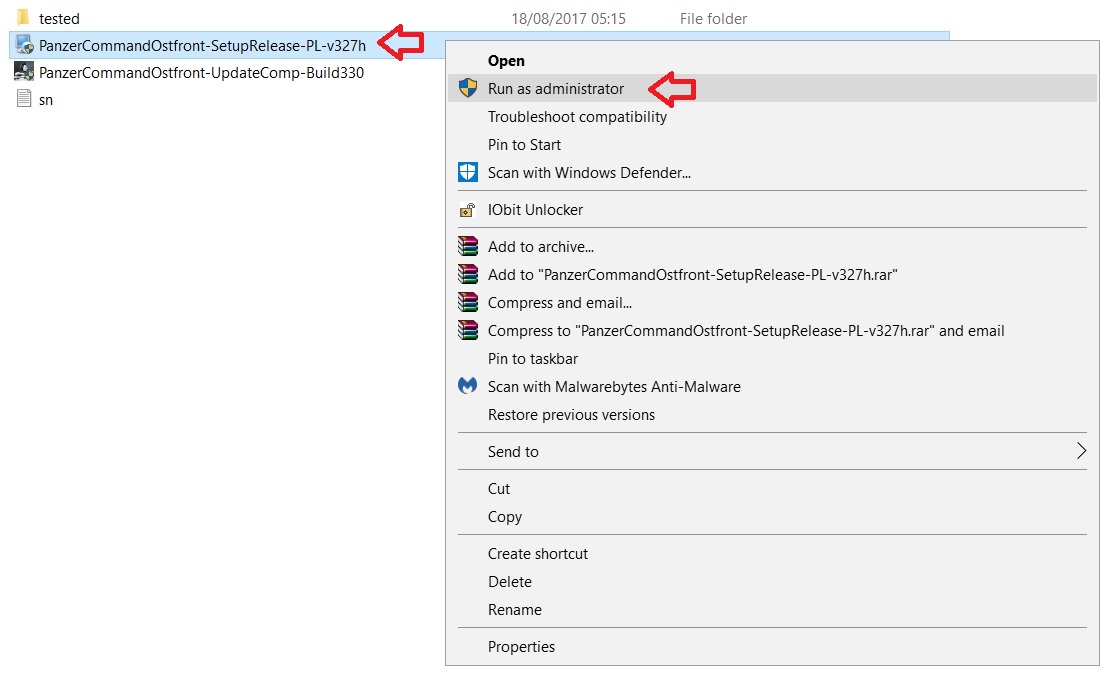Click the sn text file icon
The width and height of the screenshot is (1106, 677).
click(24, 99)
